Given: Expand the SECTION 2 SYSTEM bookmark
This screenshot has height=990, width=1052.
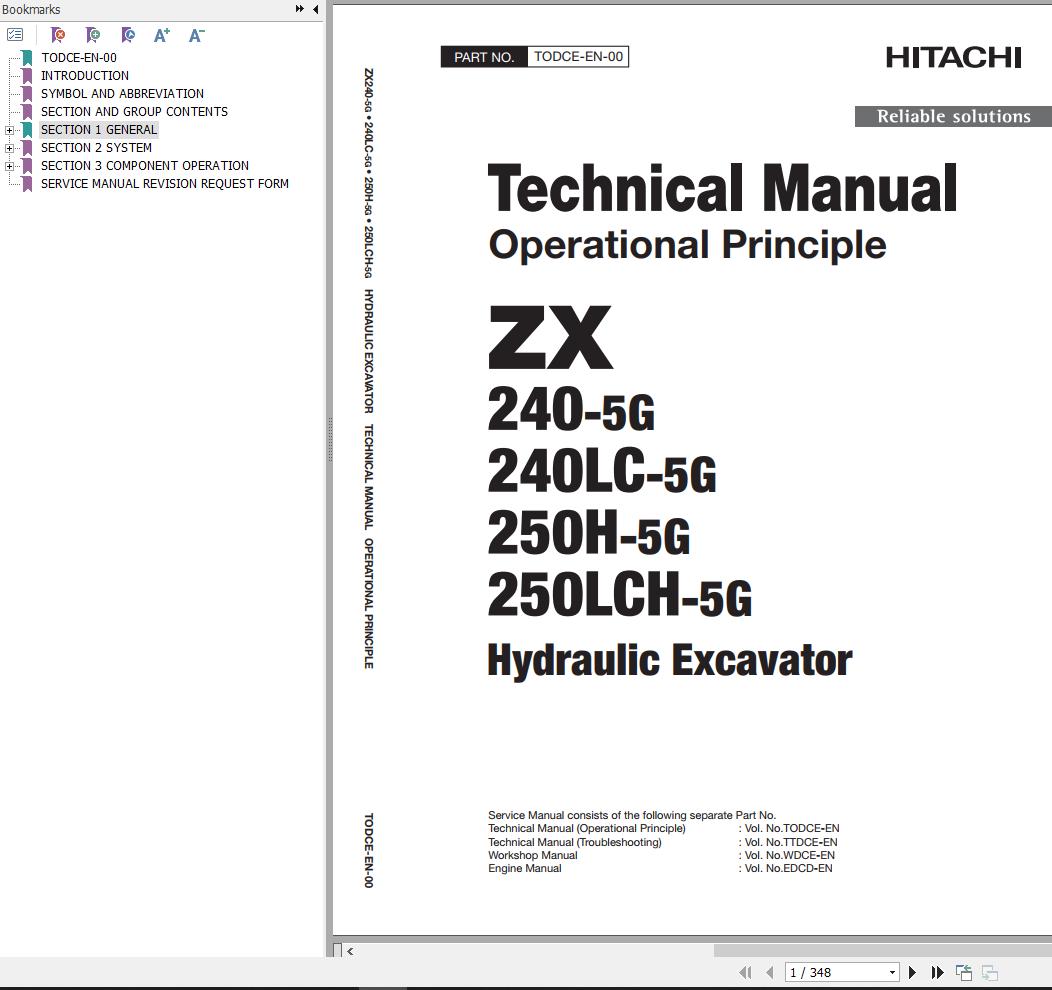Looking at the screenshot, I should point(9,148).
